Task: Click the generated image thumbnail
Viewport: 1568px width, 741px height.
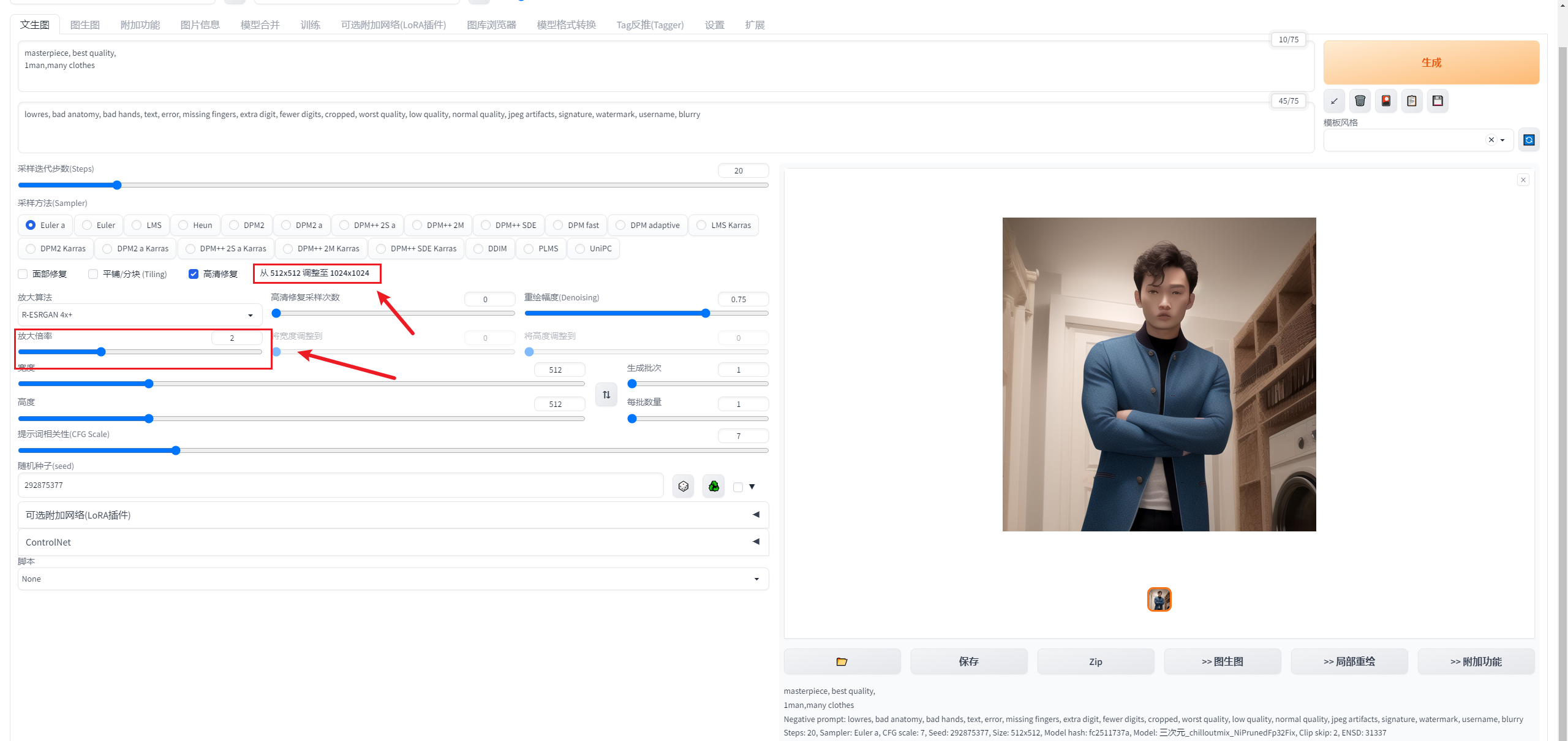Action: (1159, 599)
